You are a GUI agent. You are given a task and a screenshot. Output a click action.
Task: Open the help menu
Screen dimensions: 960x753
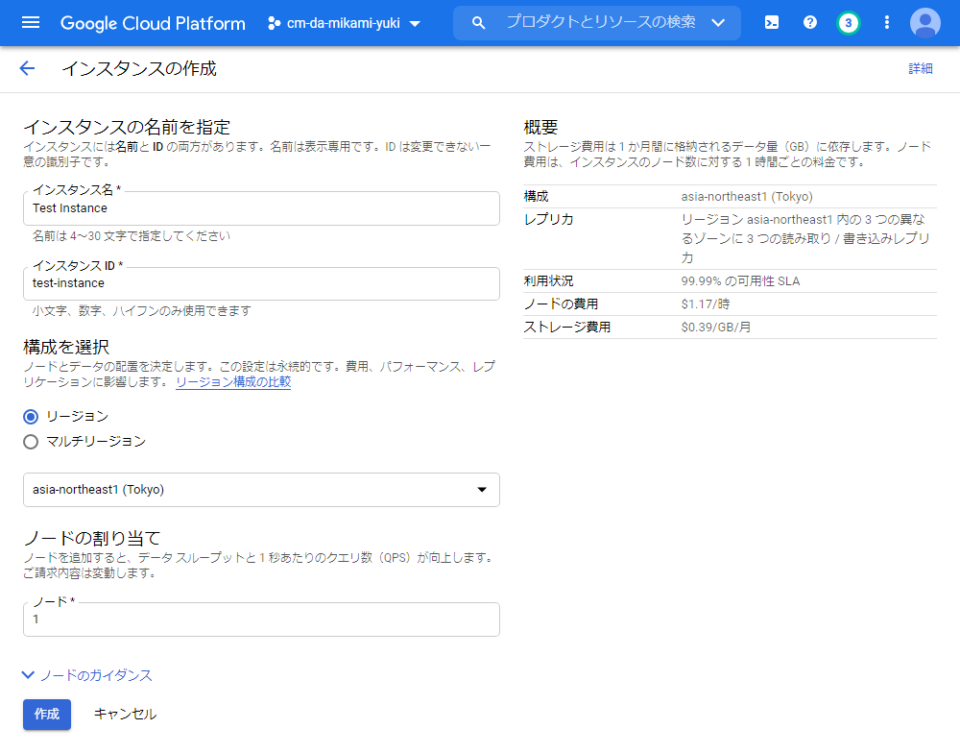(x=810, y=22)
